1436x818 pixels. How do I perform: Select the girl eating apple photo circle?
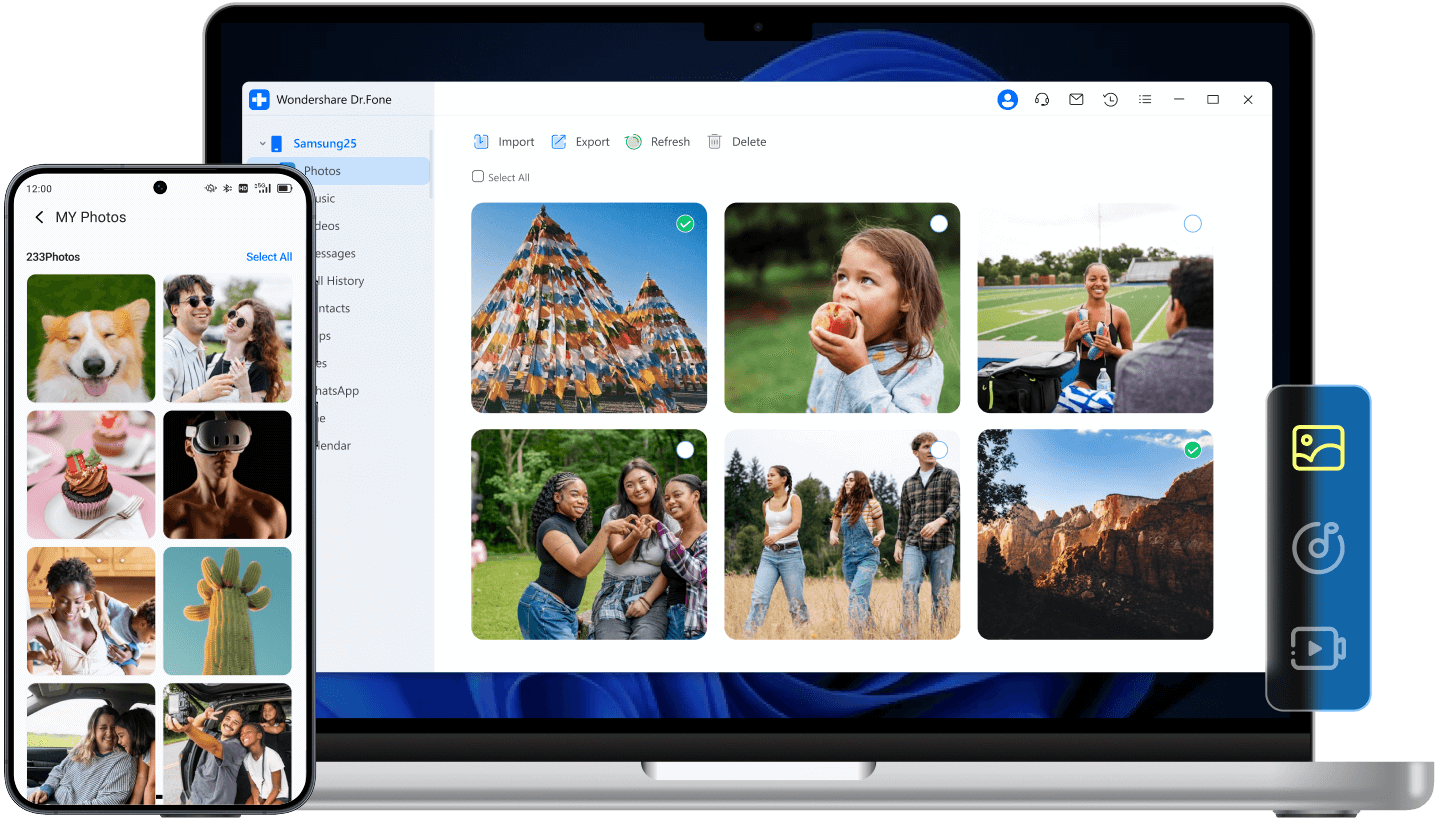tap(938, 224)
